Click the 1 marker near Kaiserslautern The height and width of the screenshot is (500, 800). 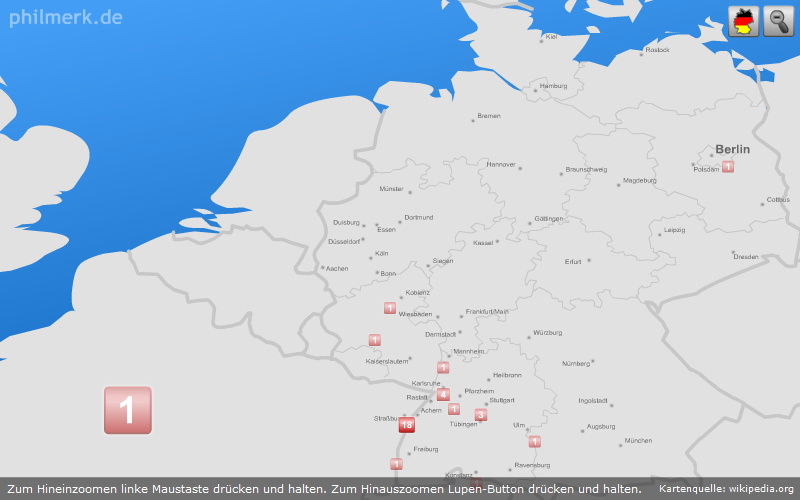tap(375, 340)
